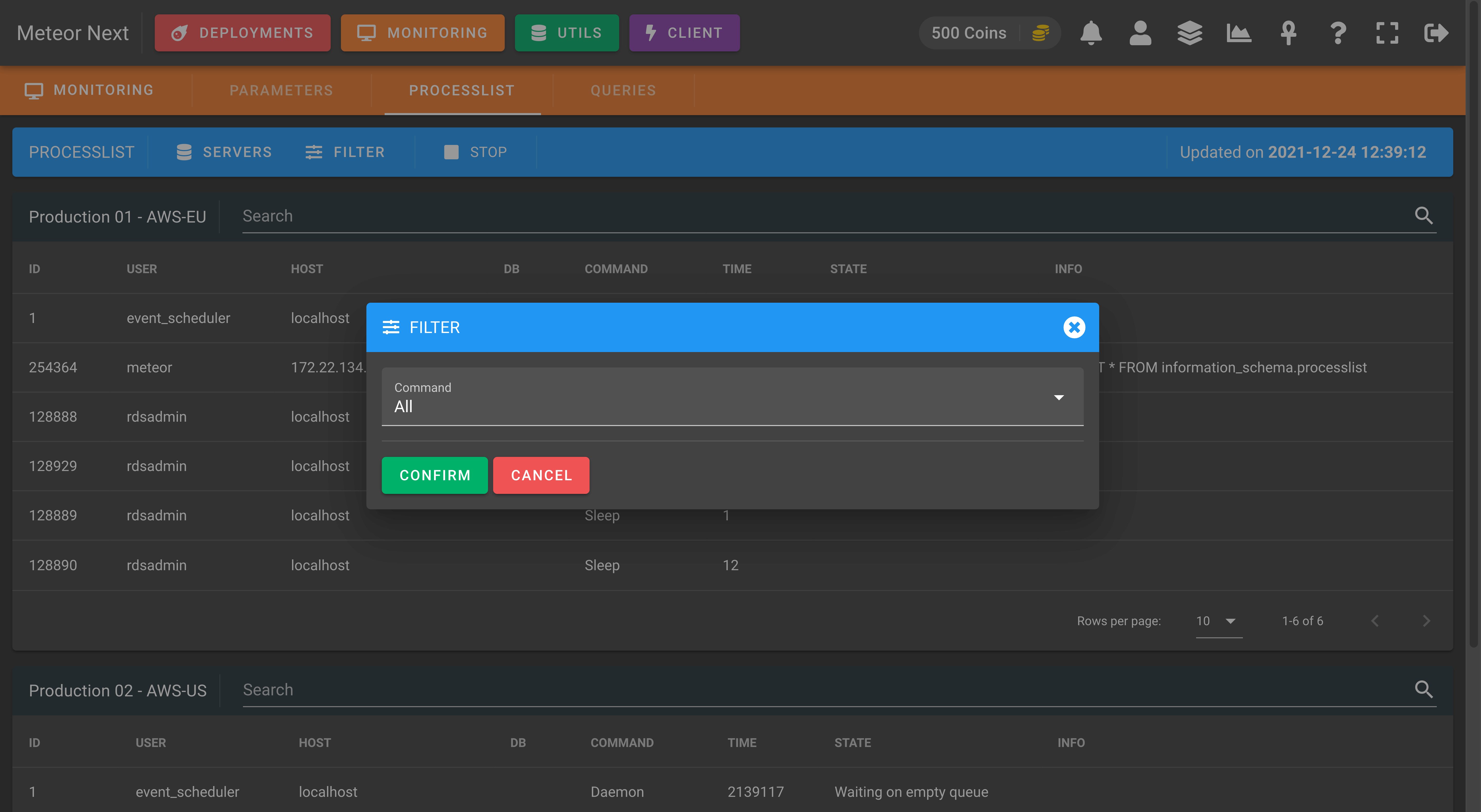The width and height of the screenshot is (1481, 812).
Task: Sort Production 01 by USER column
Action: point(141,269)
